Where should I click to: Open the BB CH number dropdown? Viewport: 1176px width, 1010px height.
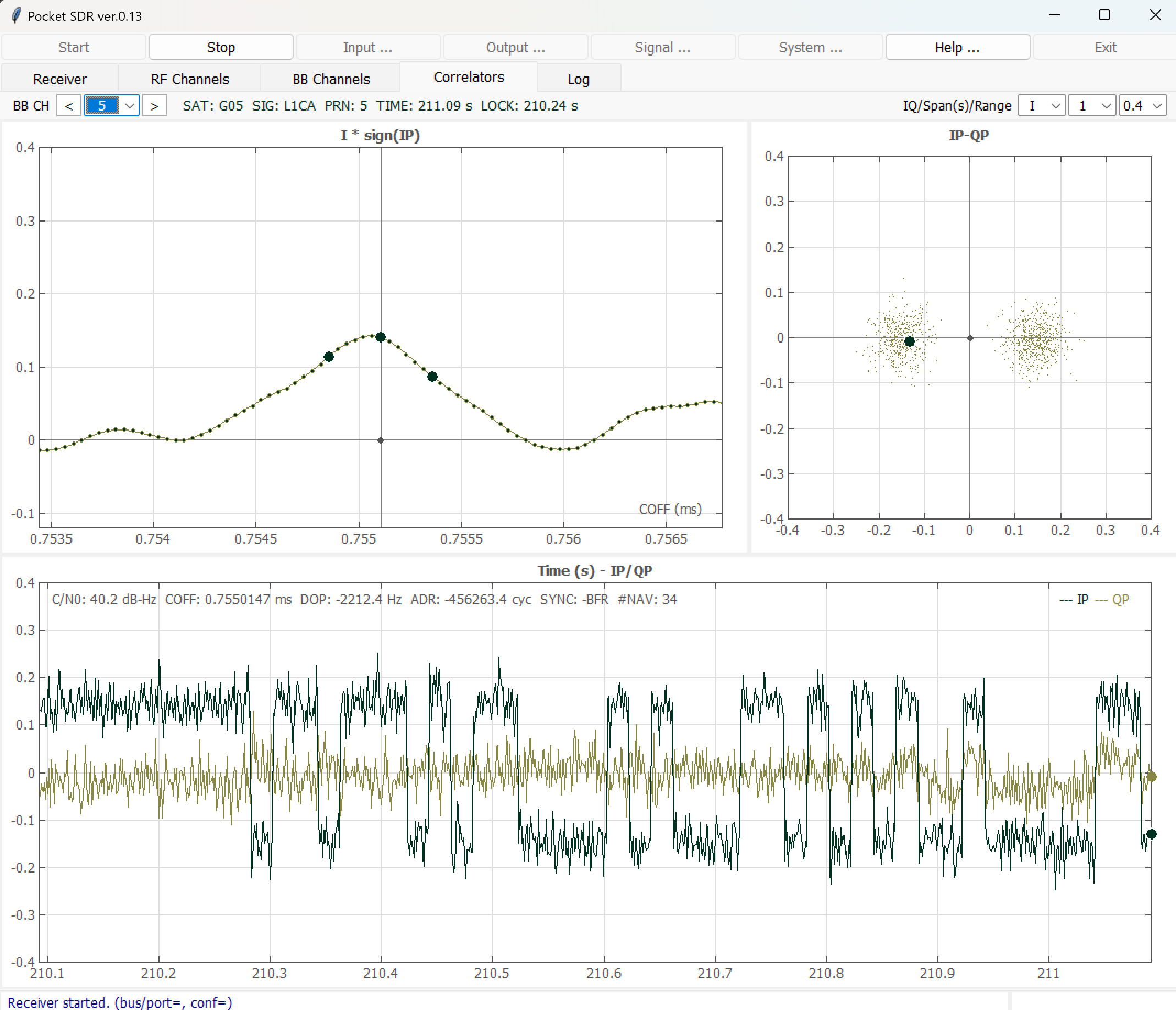tap(130, 106)
